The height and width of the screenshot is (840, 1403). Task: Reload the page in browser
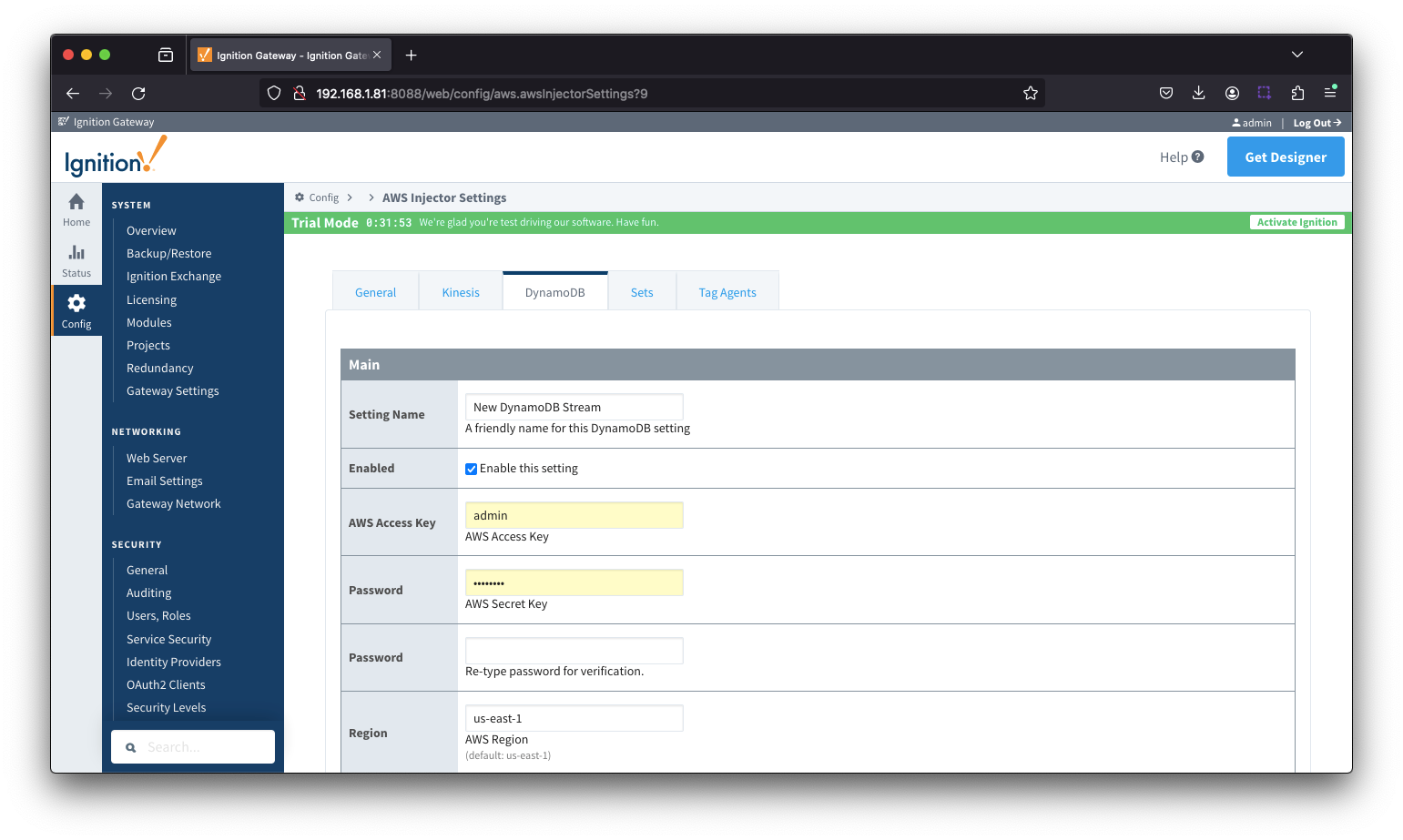pos(138,93)
